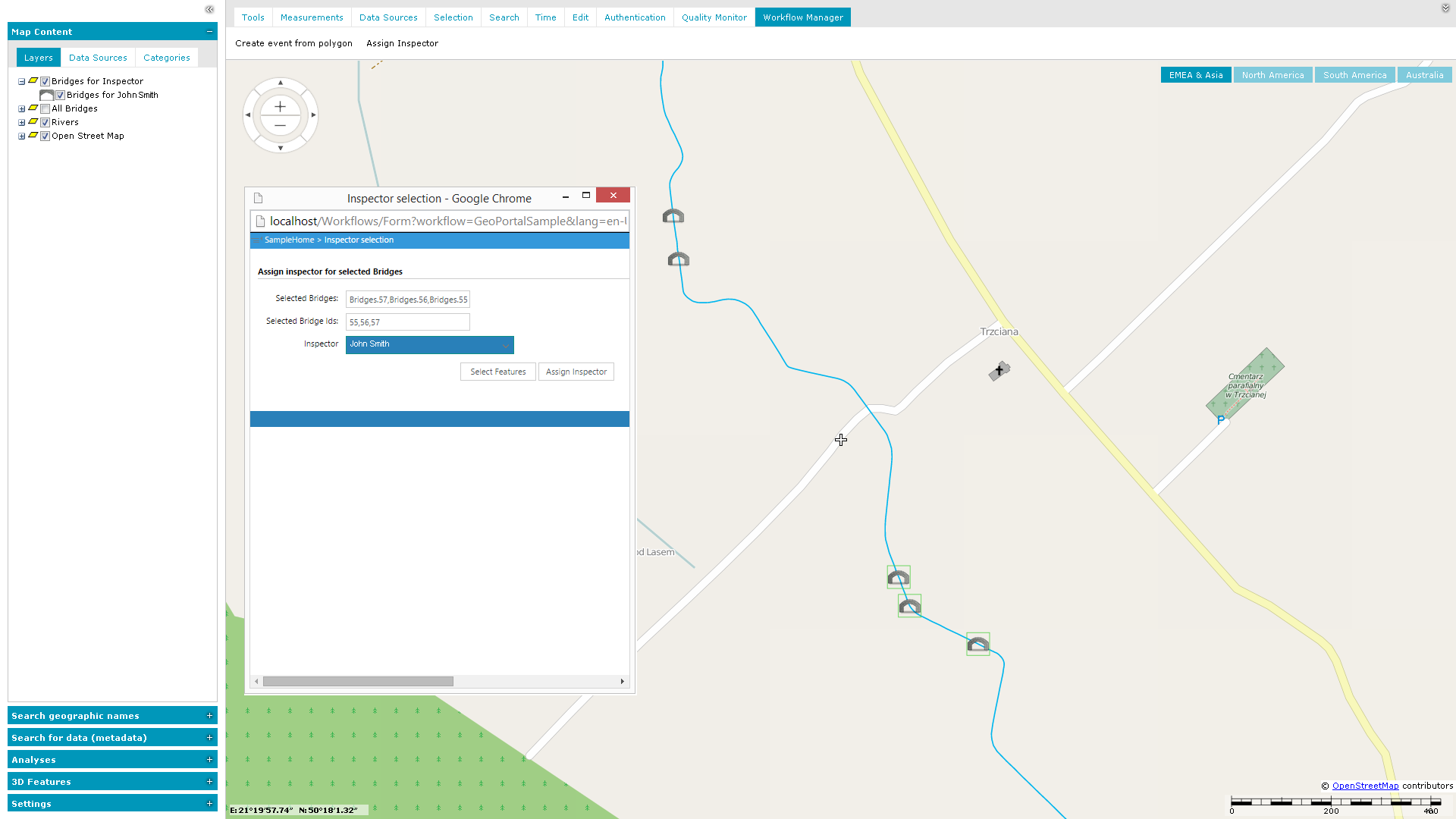Viewport: 1456px width, 819px height.
Task: Pan the map north with up arrow
Action: [x=281, y=82]
